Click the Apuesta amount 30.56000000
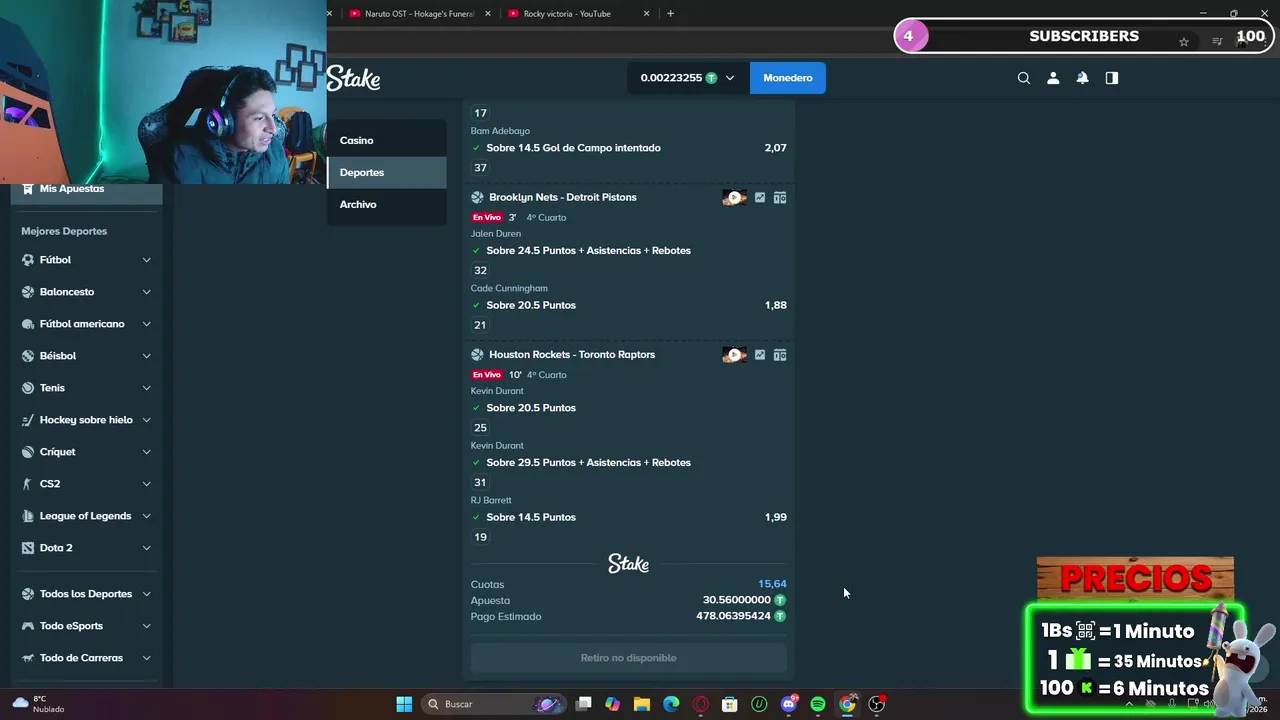This screenshot has height=720, width=1280. click(x=736, y=600)
